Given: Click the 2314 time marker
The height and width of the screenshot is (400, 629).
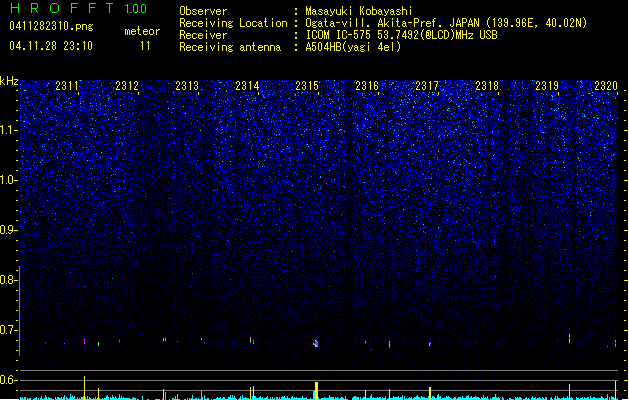Looking at the screenshot, I should tap(247, 86).
